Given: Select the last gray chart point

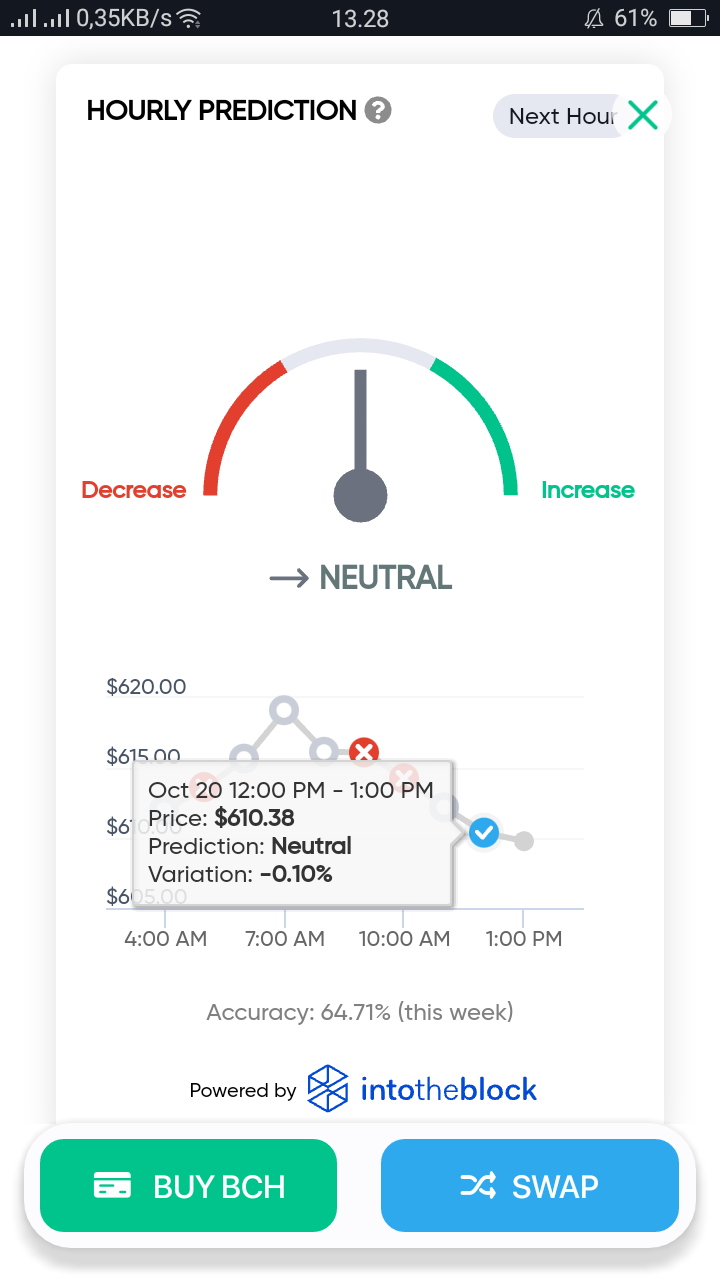Looking at the screenshot, I should 523,841.
